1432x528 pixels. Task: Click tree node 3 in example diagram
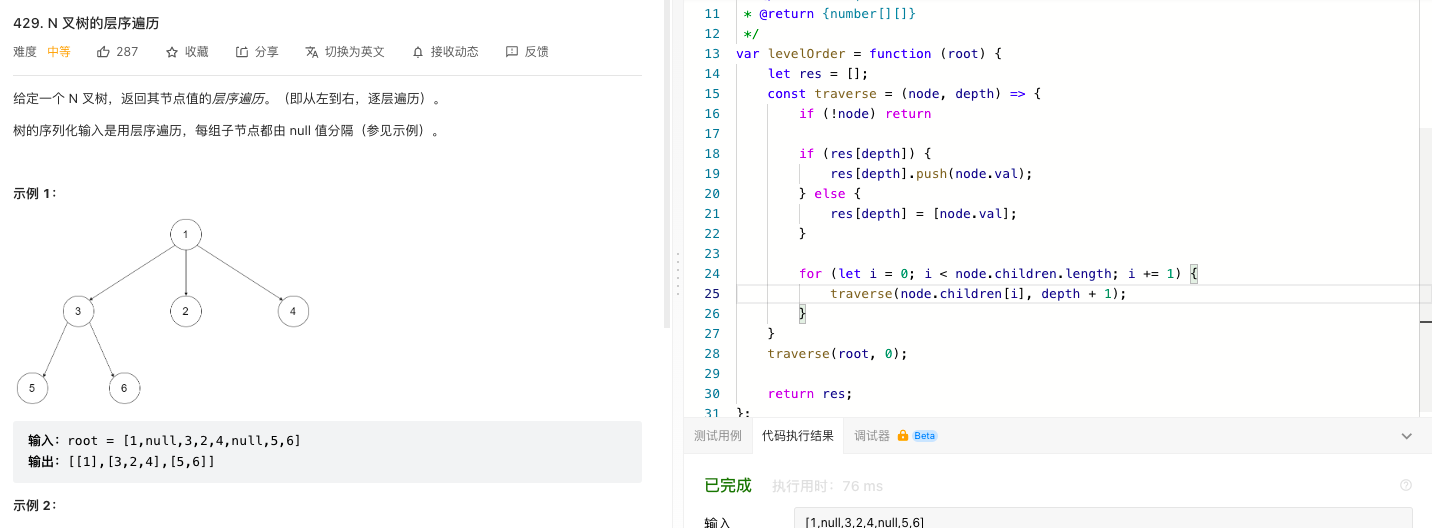coord(78,312)
